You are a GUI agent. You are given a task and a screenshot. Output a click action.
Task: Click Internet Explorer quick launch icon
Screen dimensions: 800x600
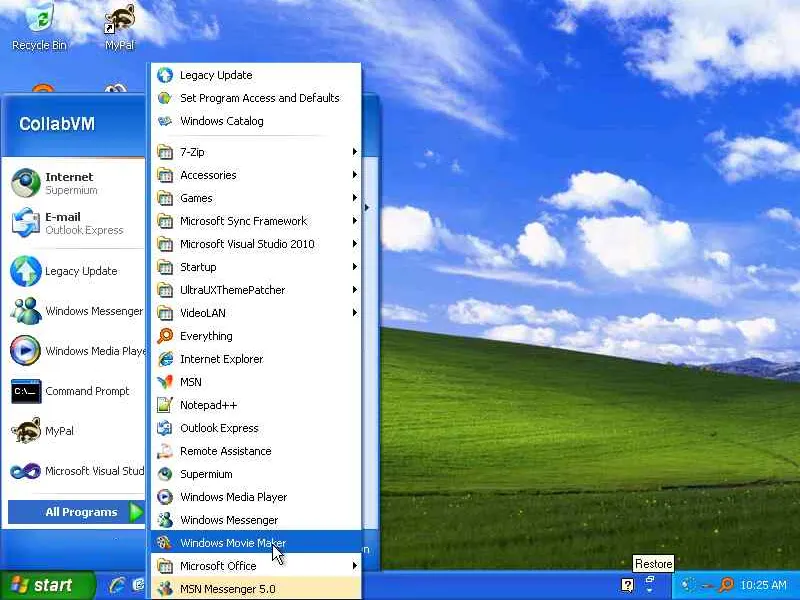tap(116, 585)
